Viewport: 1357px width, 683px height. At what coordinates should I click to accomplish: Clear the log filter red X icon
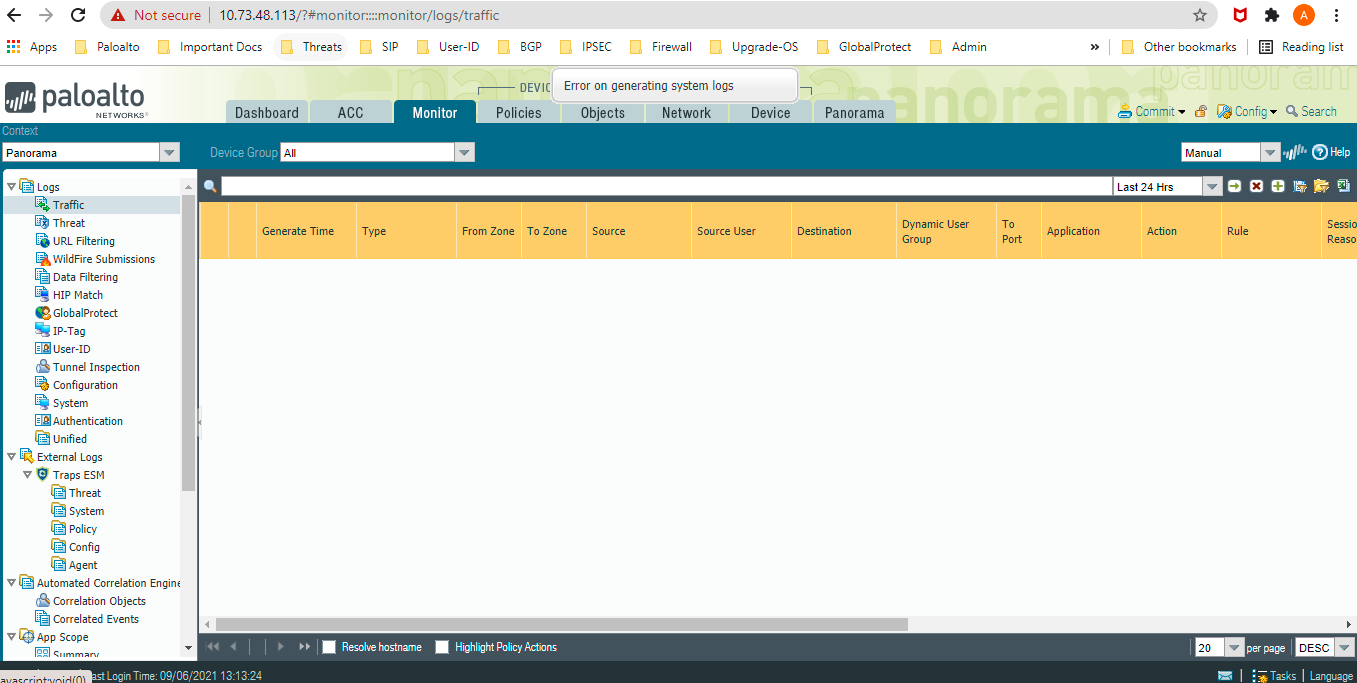click(1256, 186)
